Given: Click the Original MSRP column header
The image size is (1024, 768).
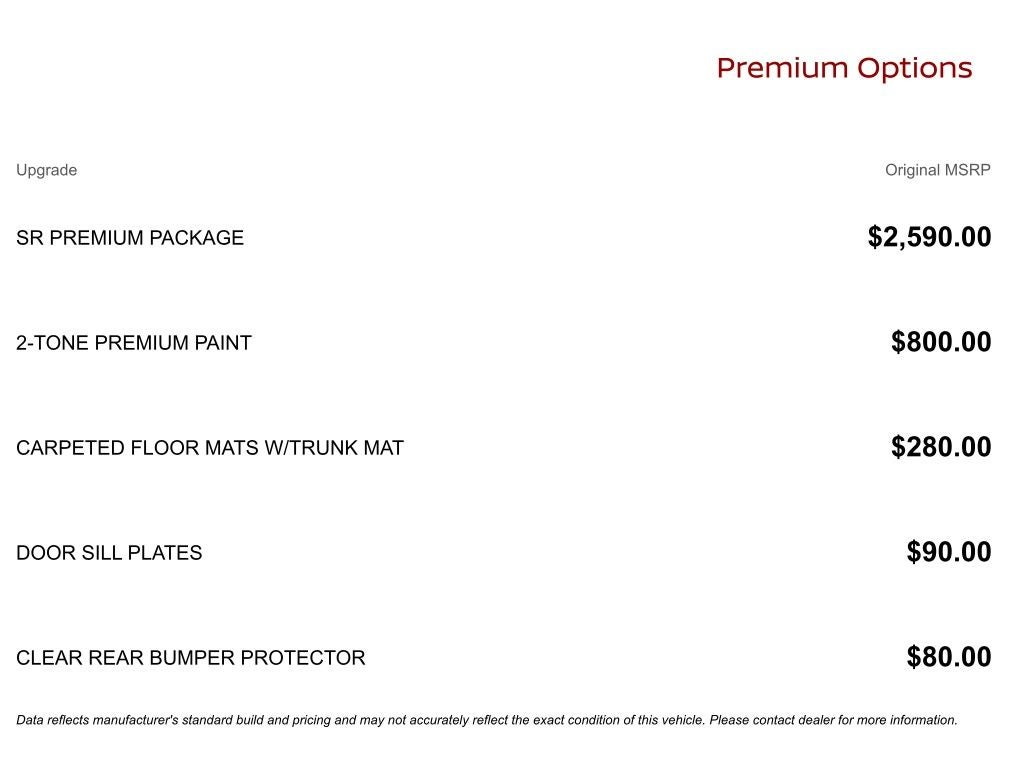Looking at the screenshot, I should [937, 170].
